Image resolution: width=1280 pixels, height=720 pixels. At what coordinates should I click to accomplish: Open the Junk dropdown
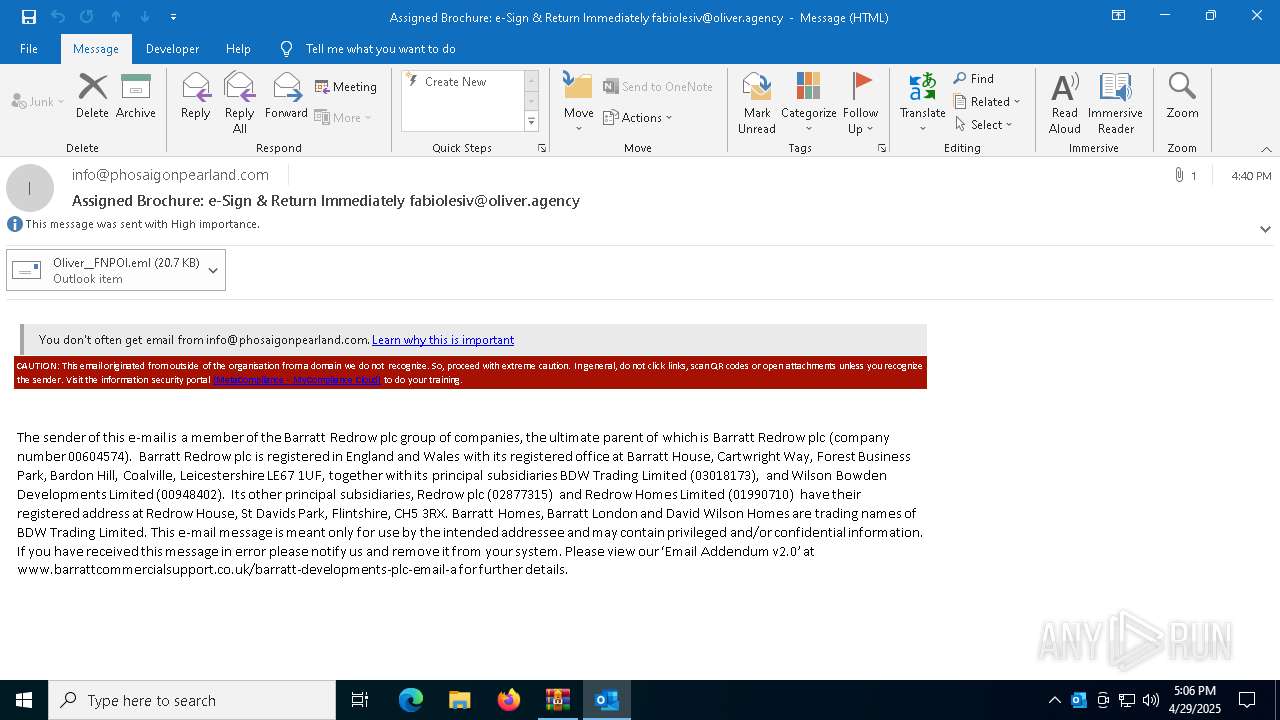[x=38, y=102]
